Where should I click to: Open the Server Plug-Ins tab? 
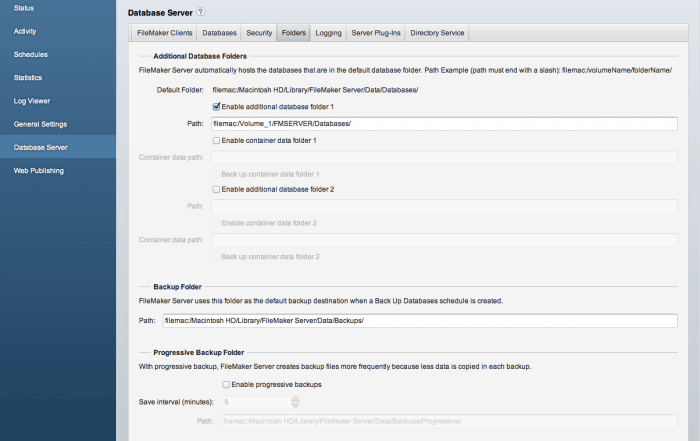pos(376,33)
